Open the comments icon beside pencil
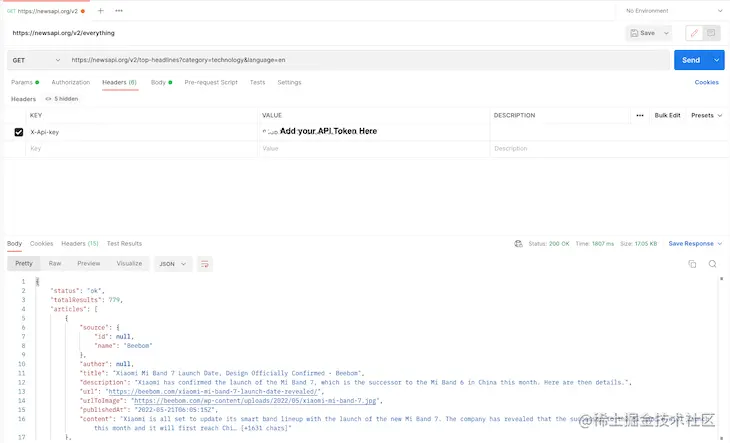730x443 pixels. coord(711,33)
